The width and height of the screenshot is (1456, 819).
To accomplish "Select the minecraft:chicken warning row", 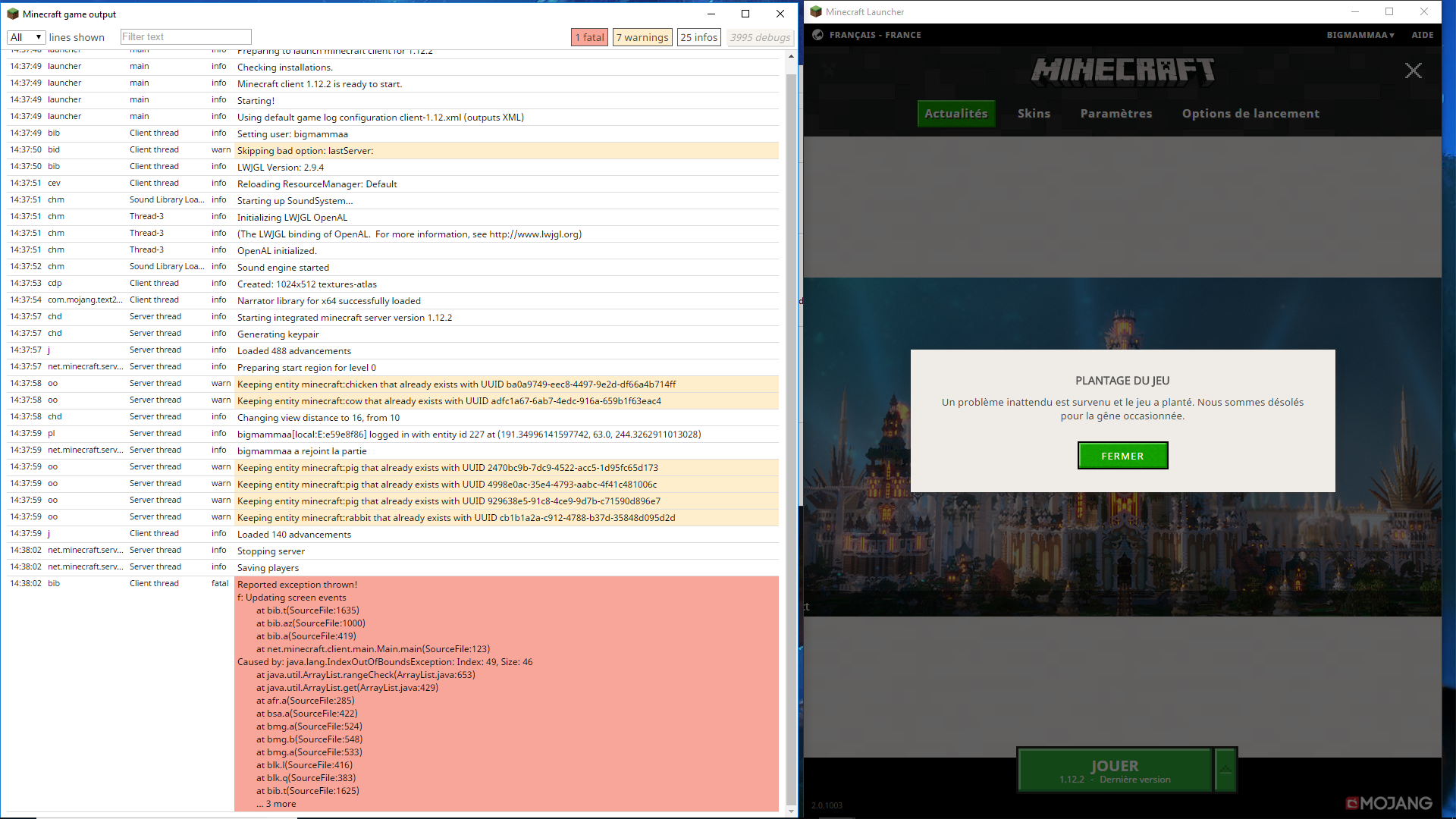I will (x=393, y=384).
